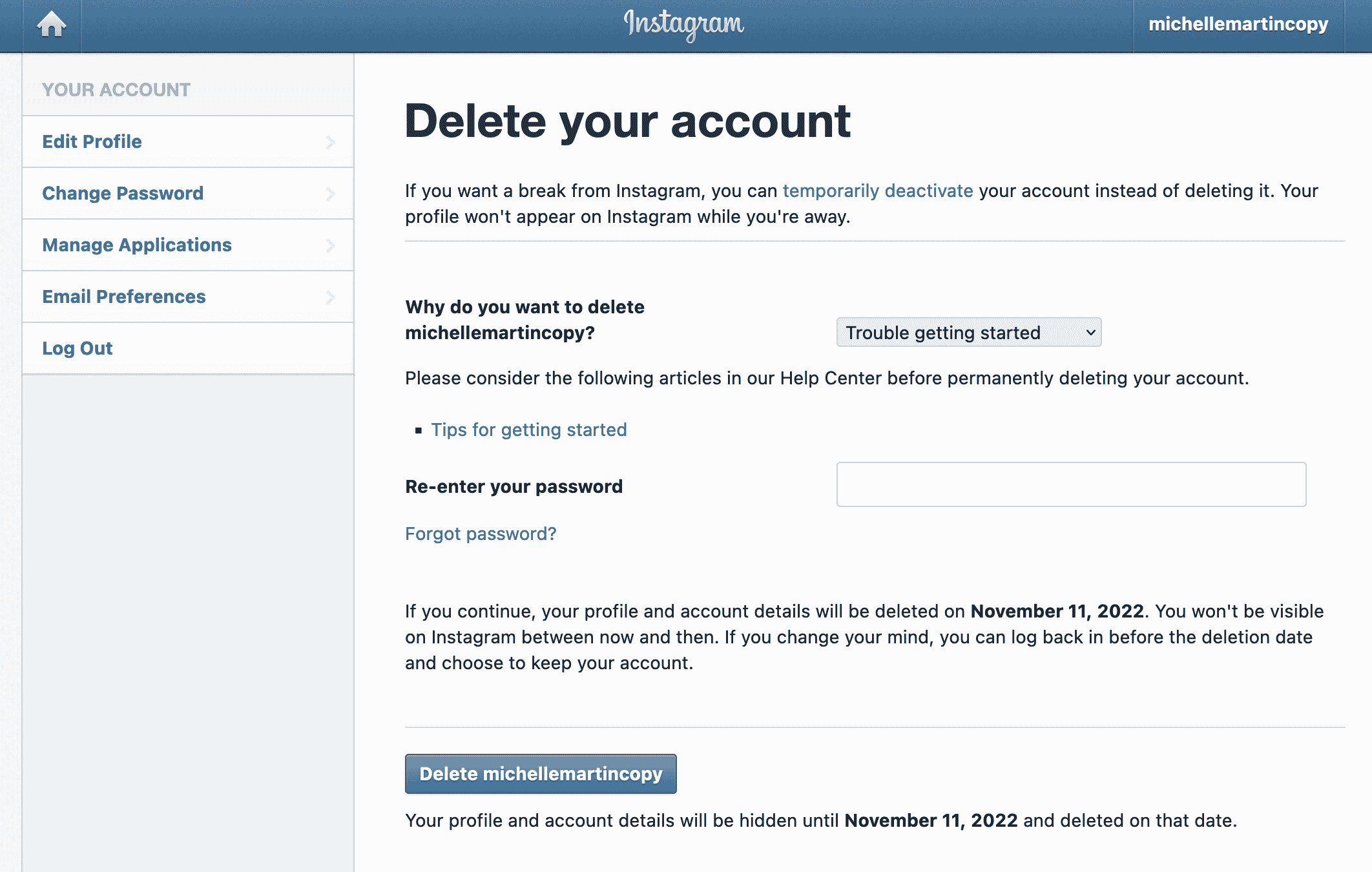The height and width of the screenshot is (872, 1372).
Task: Click 'Delete michellemartincopy' button
Action: tap(540, 773)
